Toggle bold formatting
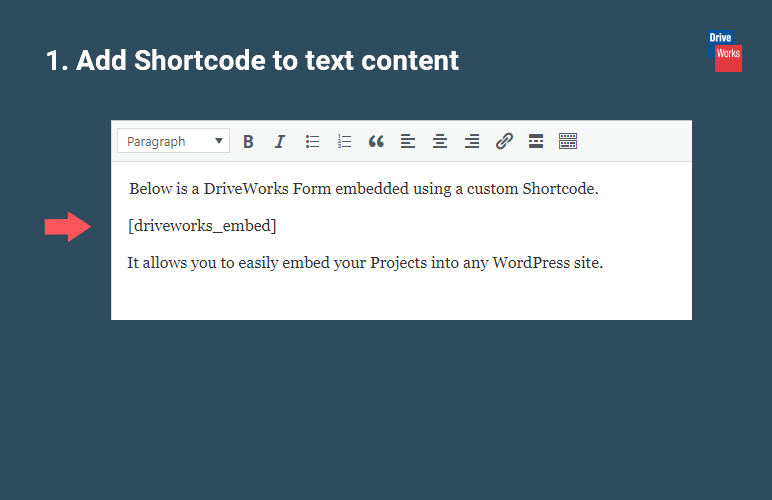Screen dimensions: 772x500 [x=248, y=142]
